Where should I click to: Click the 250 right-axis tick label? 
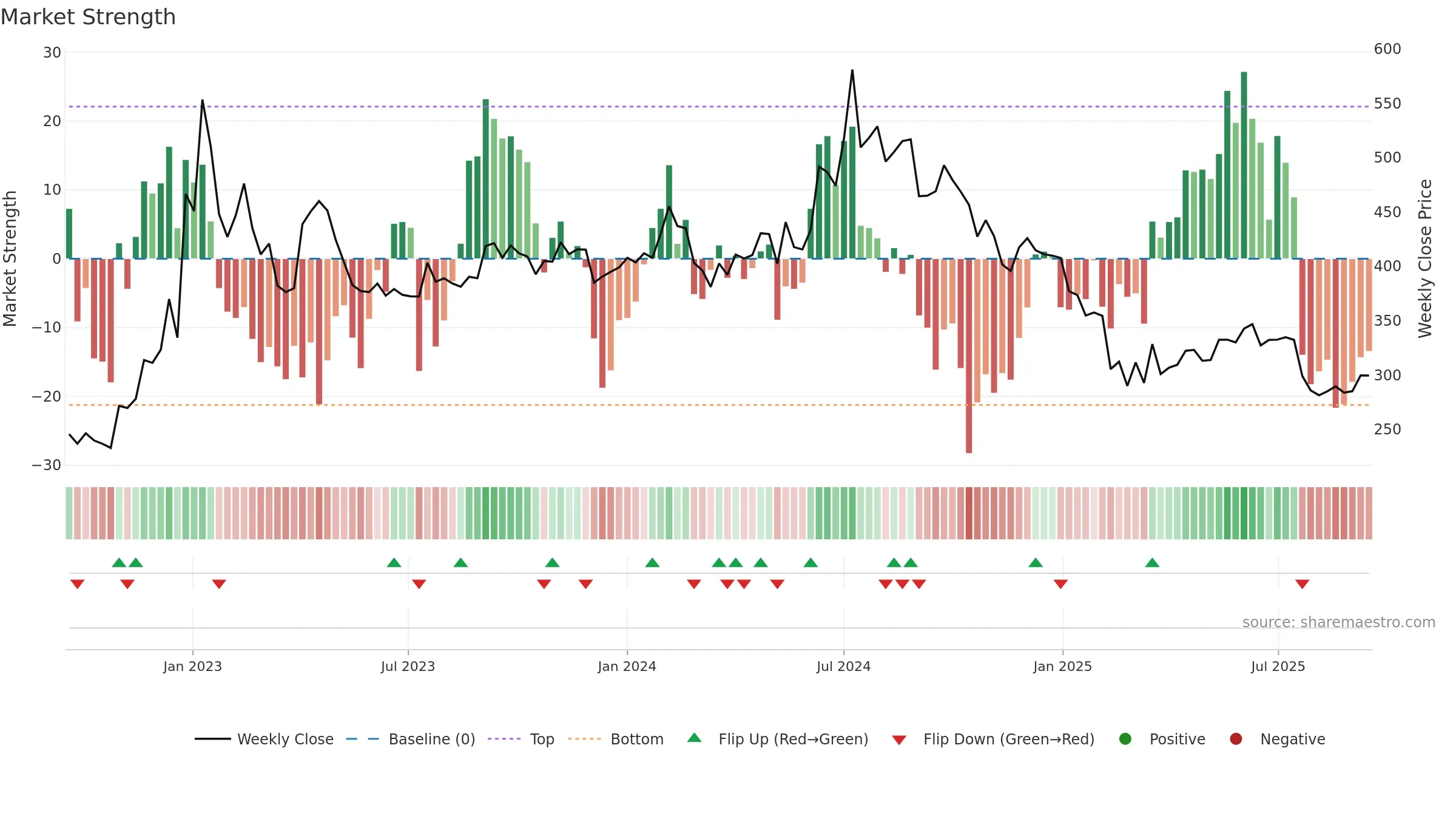pos(1387,430)
